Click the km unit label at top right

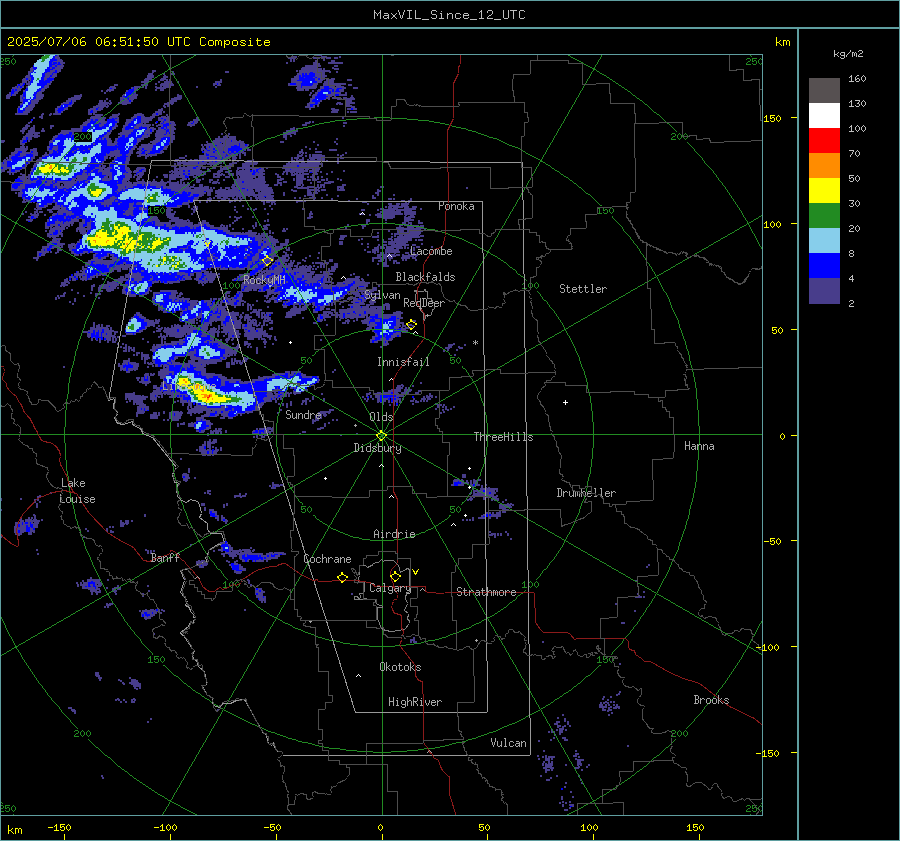point(783,42)
